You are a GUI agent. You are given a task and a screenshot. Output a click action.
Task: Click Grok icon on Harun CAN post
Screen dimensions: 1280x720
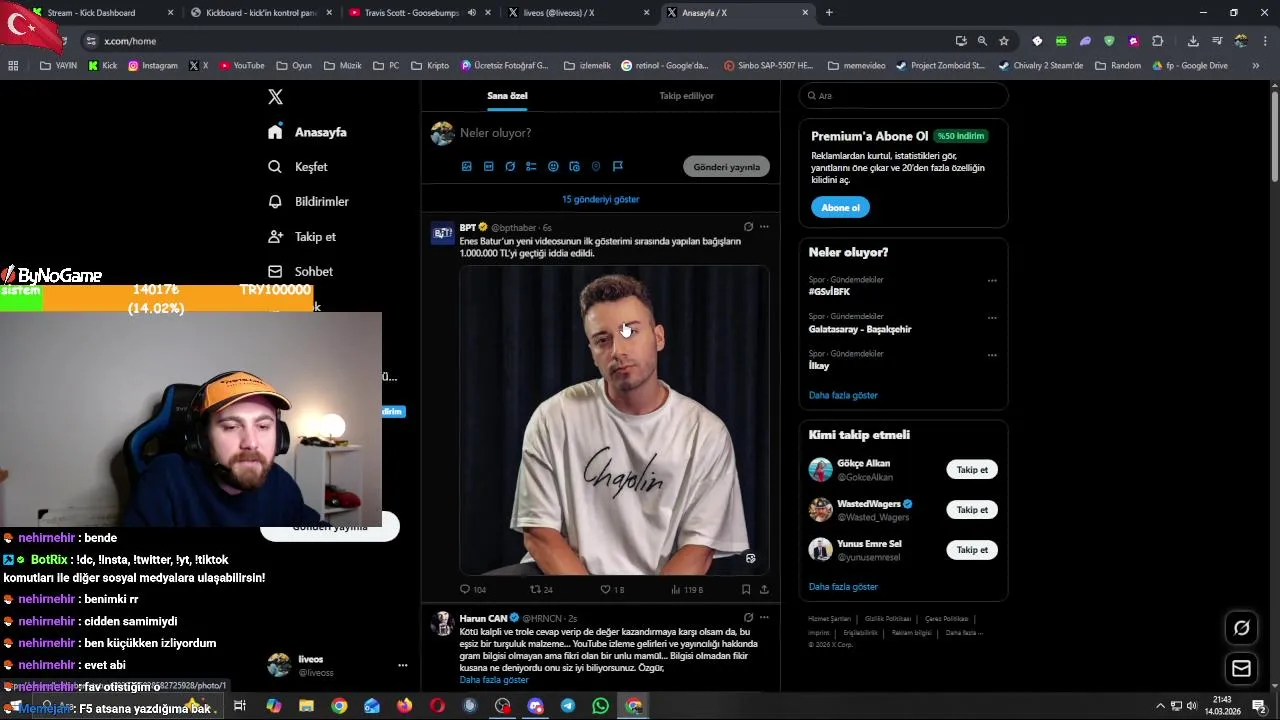click(x=748, y=618)
